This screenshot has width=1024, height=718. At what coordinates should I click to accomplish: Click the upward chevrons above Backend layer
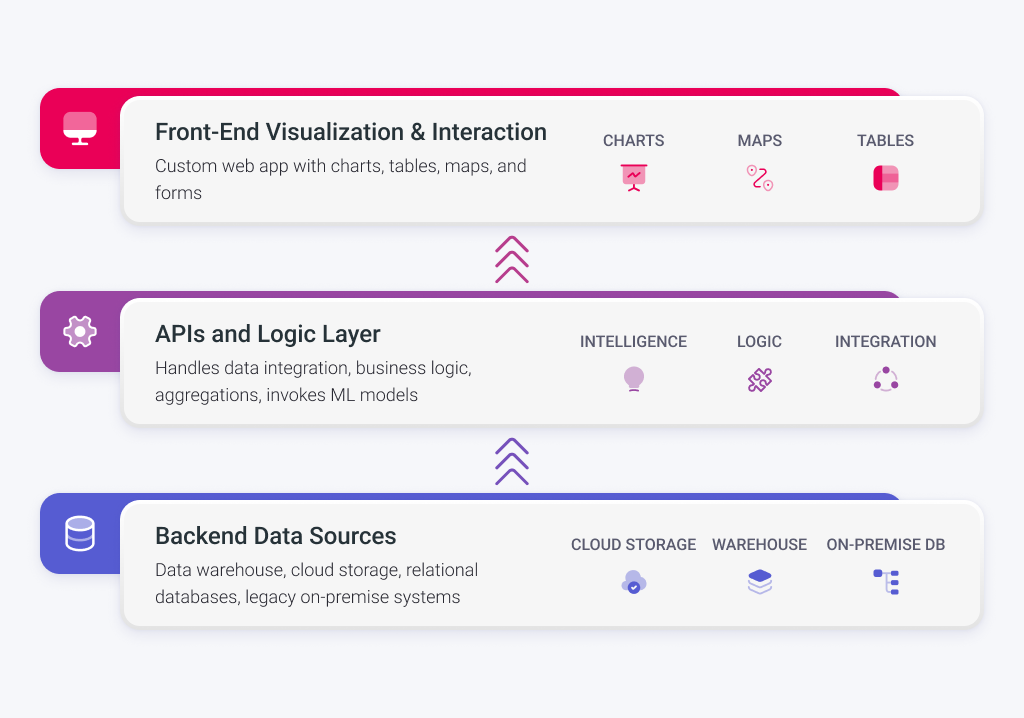512,461
